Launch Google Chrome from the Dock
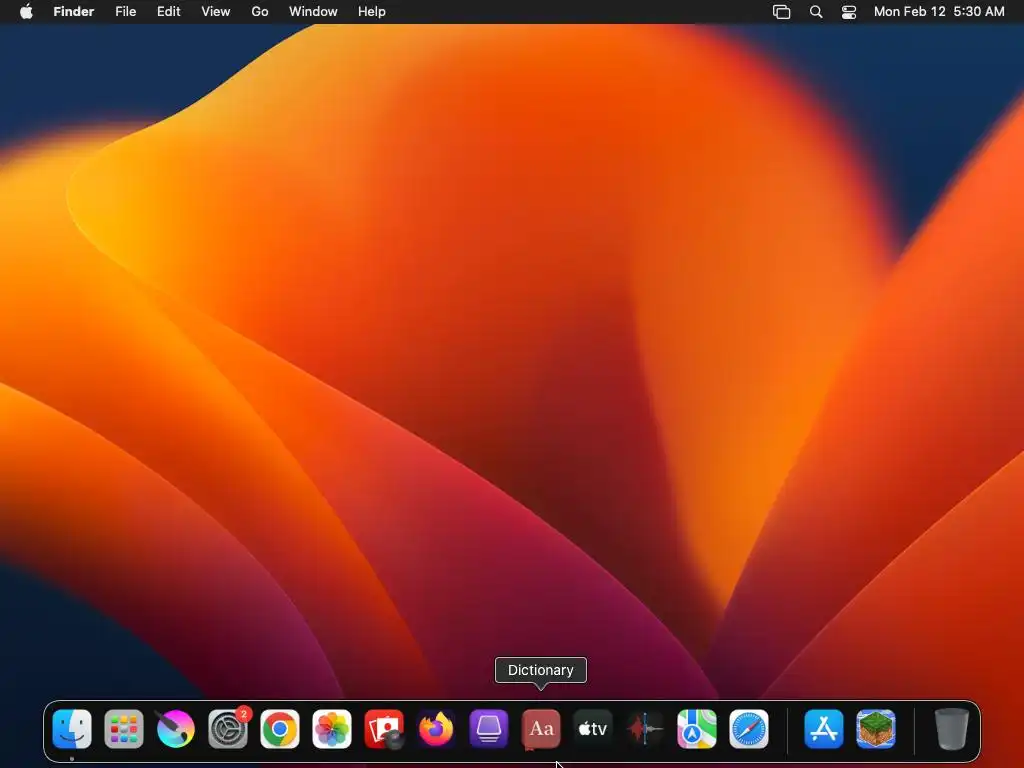 [x=280, y=729]
